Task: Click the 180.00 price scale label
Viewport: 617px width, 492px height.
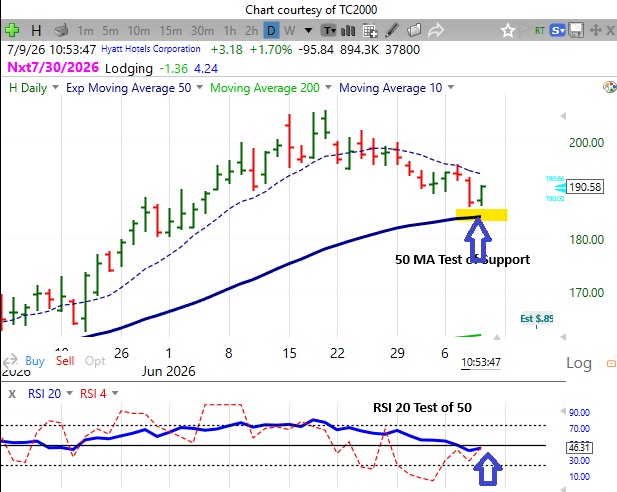Action: (586, 239)
